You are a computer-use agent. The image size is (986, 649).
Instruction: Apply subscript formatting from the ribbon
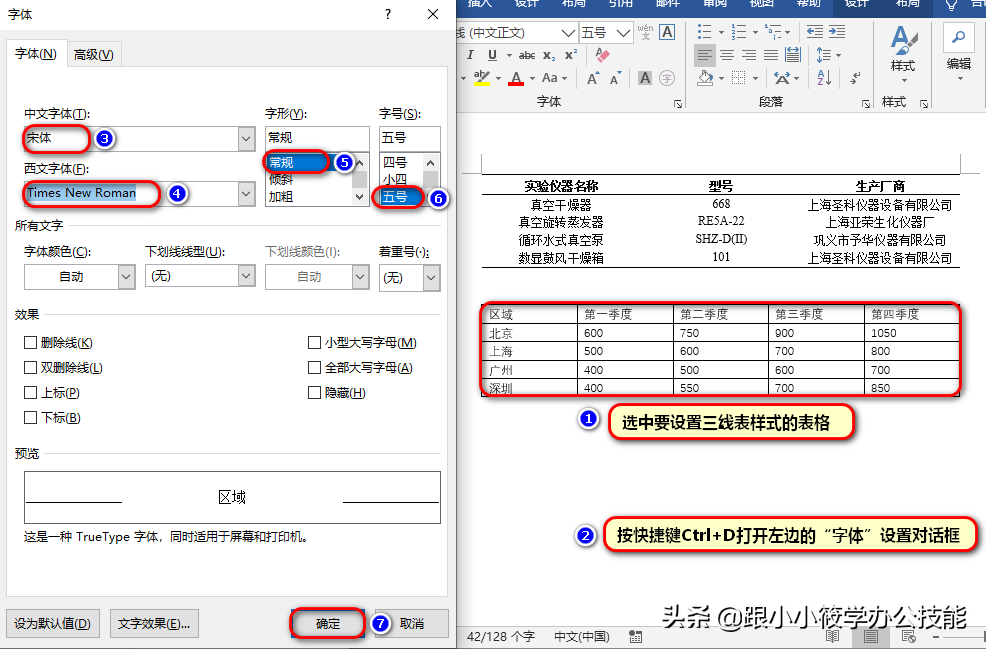548,55
